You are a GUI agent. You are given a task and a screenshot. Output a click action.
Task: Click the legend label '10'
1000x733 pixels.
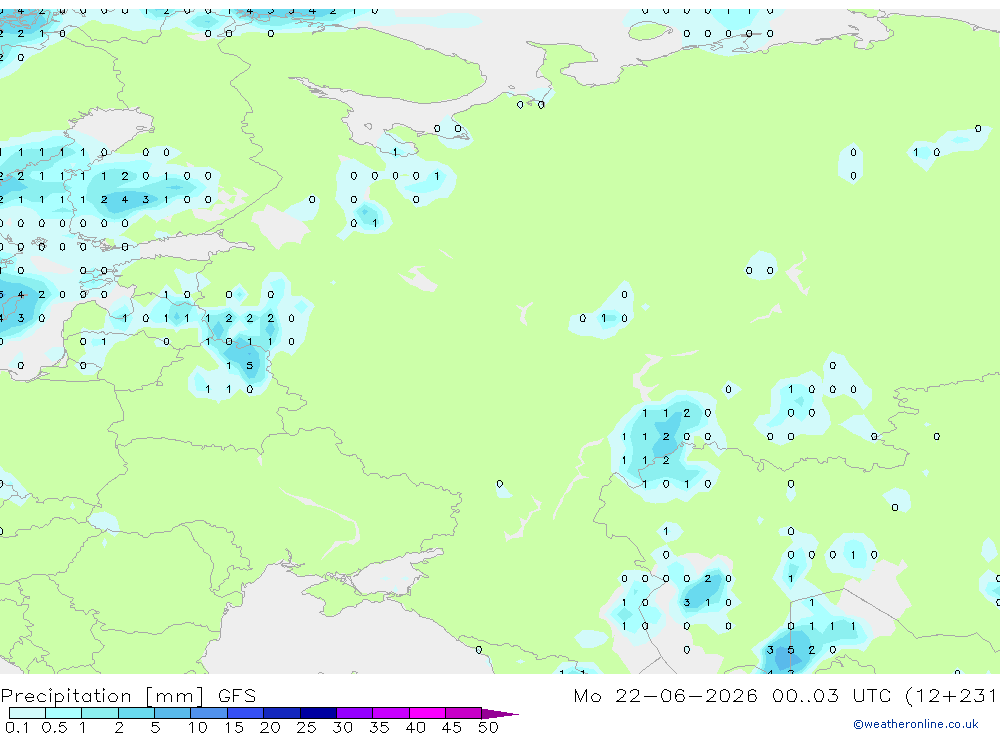click(198, 727)
